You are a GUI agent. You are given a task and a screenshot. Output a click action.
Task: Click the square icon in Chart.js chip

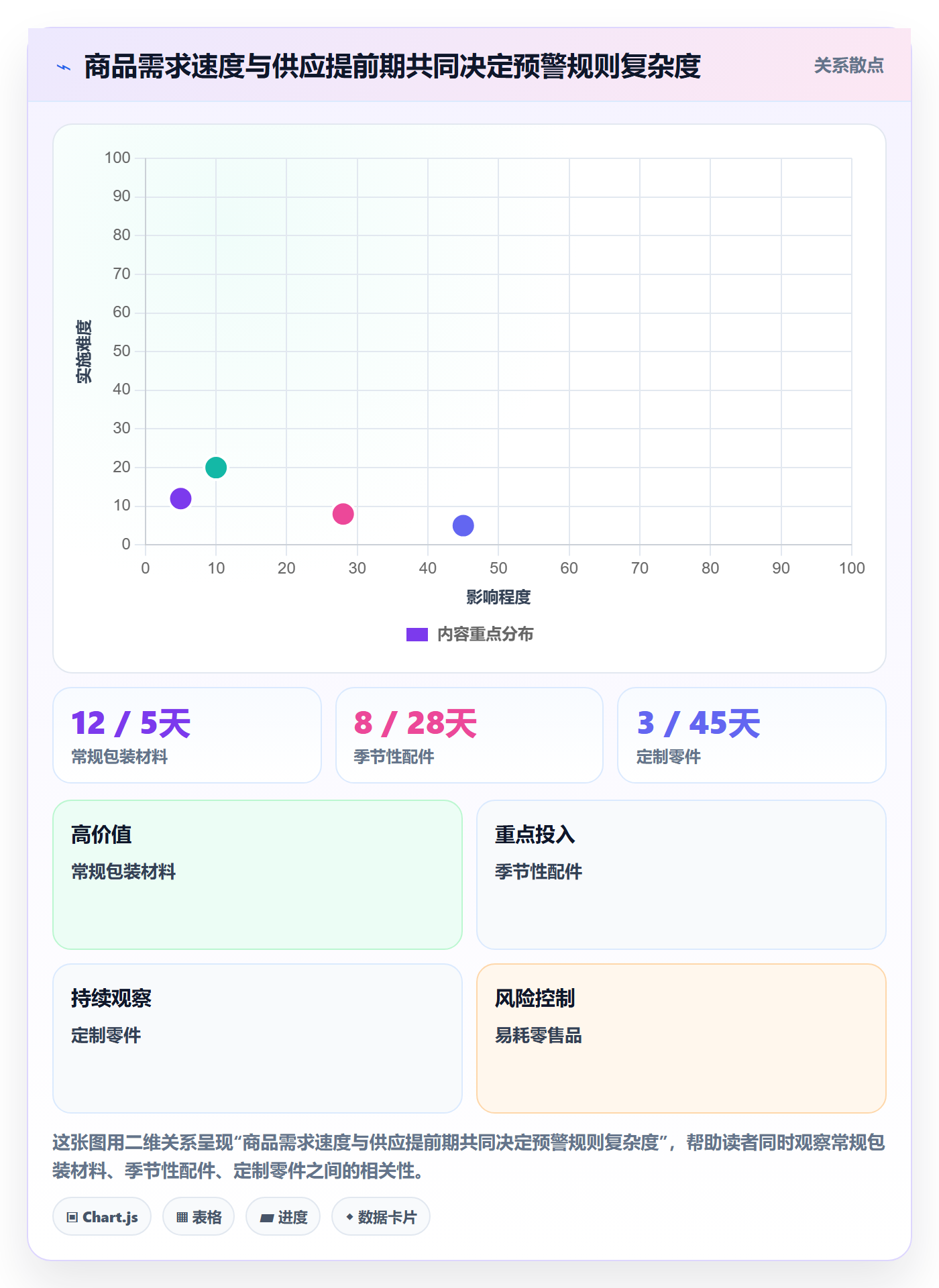tap(72, 1218)
